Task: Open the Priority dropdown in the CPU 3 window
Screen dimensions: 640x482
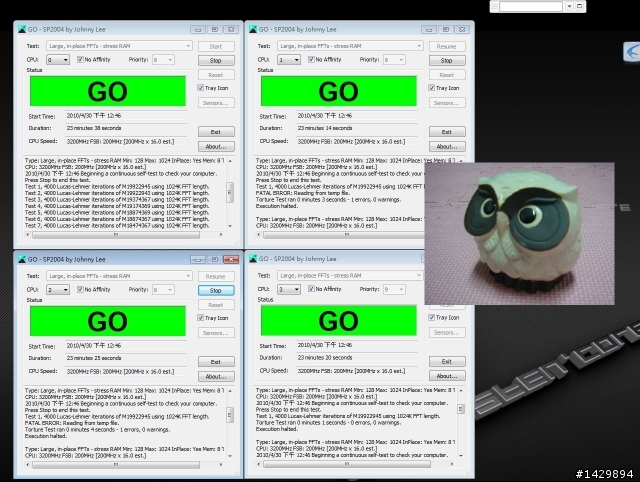Action: pos(394,289)
